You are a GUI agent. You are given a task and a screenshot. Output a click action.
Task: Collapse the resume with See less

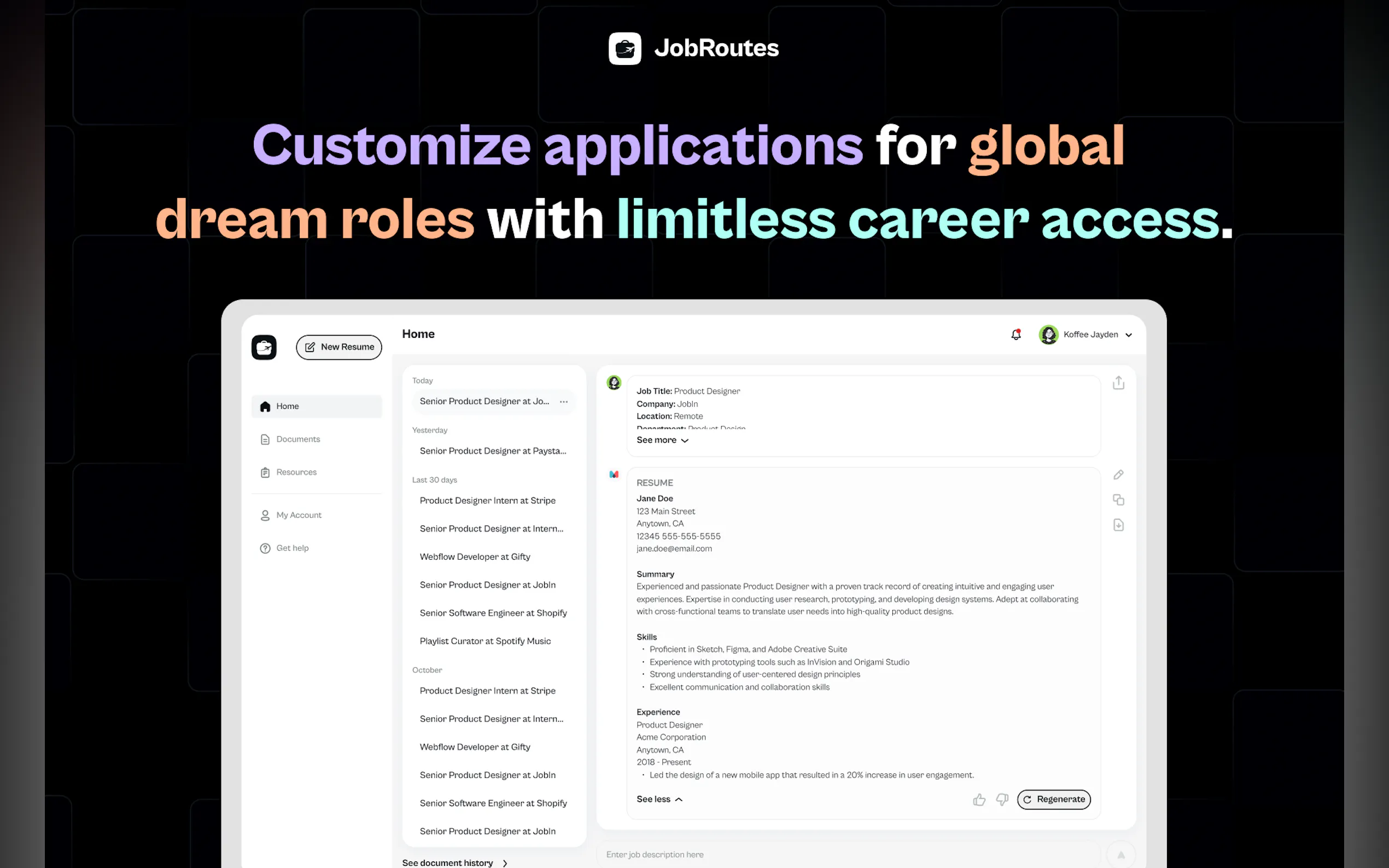(x=659, y=800)
